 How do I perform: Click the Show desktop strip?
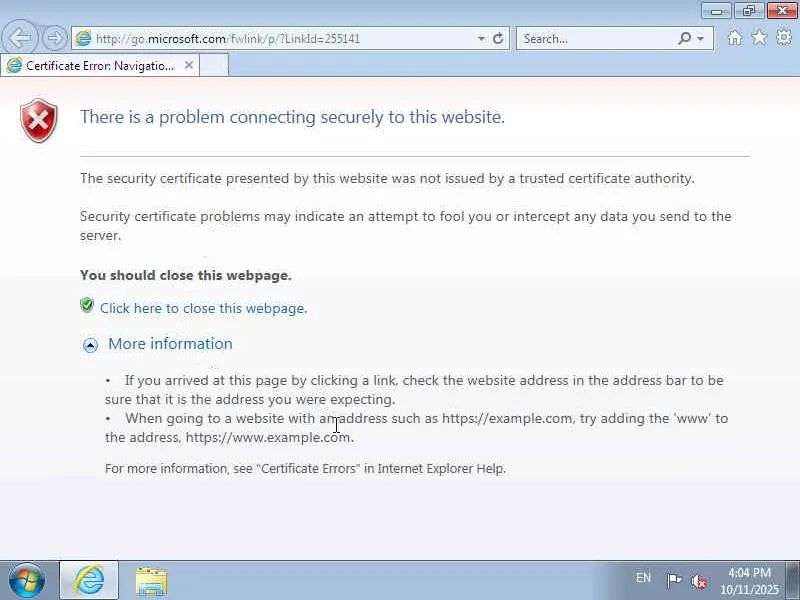point(793,581)
